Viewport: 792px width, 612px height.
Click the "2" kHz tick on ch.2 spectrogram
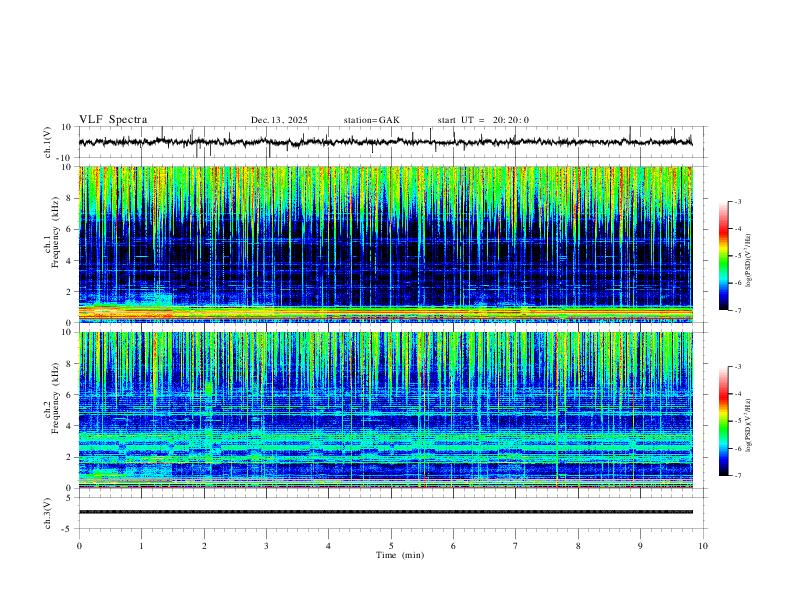pos(69,457)
